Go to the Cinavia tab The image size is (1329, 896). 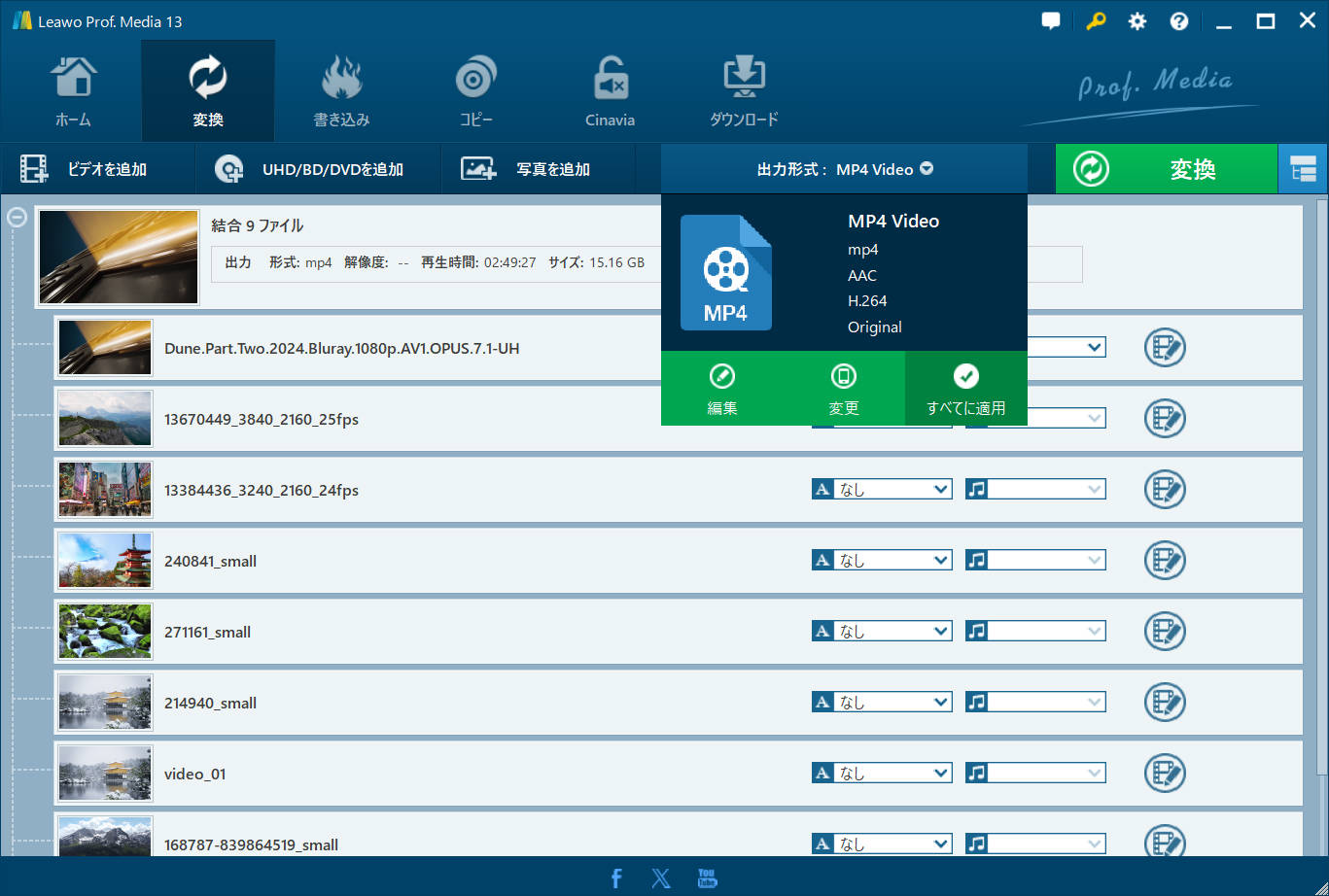[x=611, y=92]
